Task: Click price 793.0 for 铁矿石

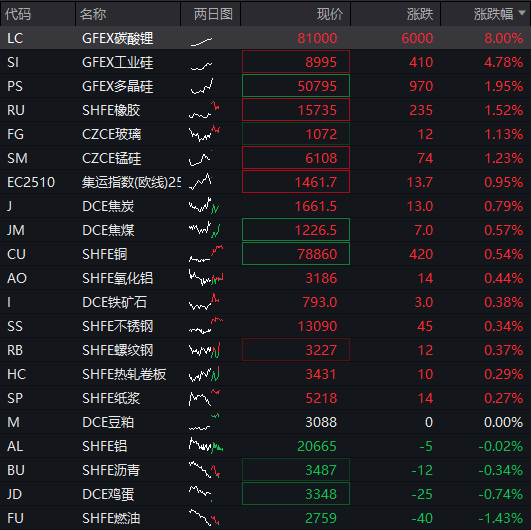Action: [x=320, y=302]
